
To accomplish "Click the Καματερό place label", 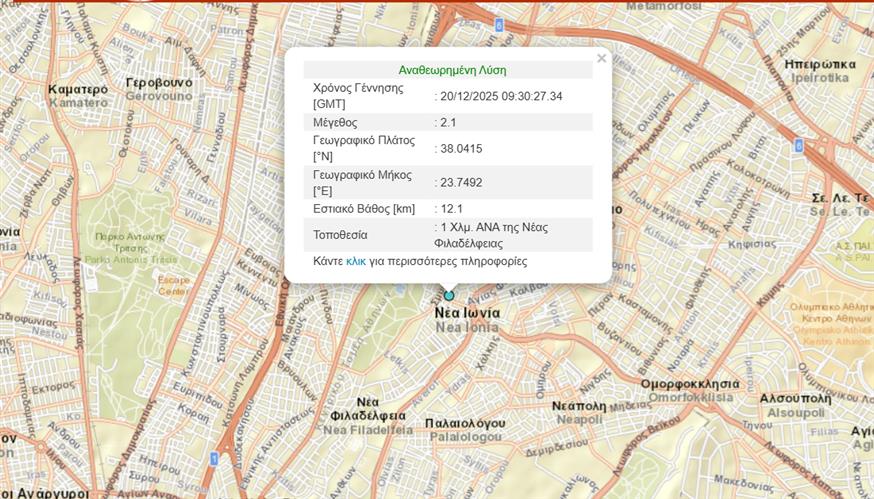I will pos(78,89).
